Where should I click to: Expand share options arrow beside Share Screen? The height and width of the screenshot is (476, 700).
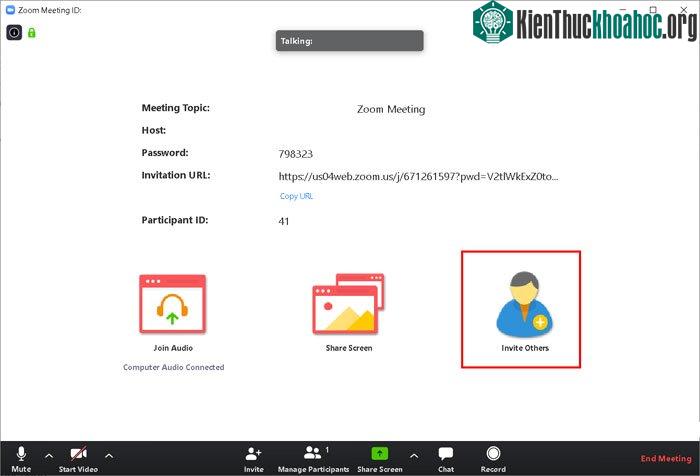(414, 456)
